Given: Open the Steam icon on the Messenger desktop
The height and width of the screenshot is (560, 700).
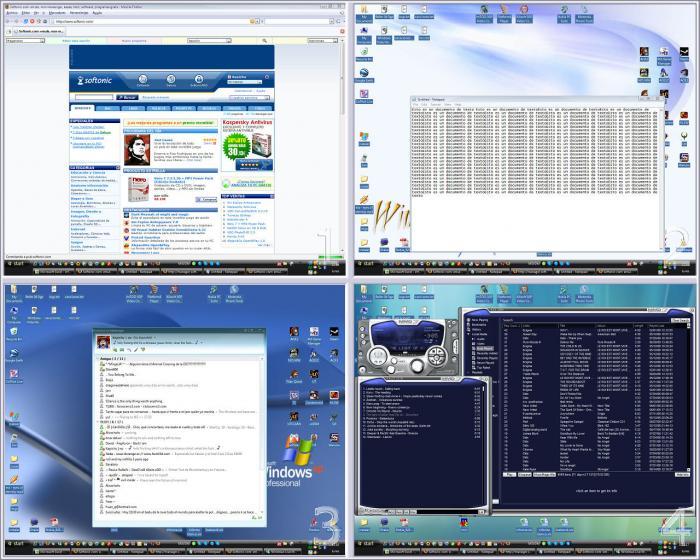Looking at the screenshot, I should coord(333,334).
